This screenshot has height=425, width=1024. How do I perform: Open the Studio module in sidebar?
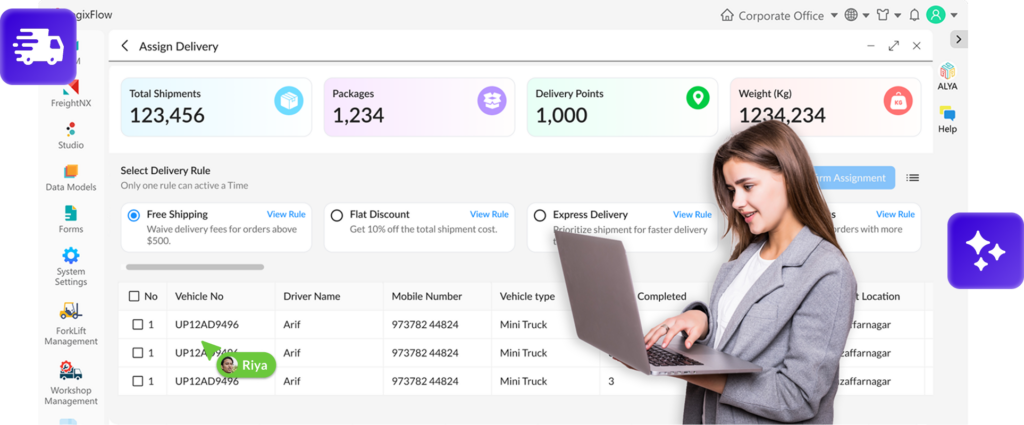[x=70, y=135]
